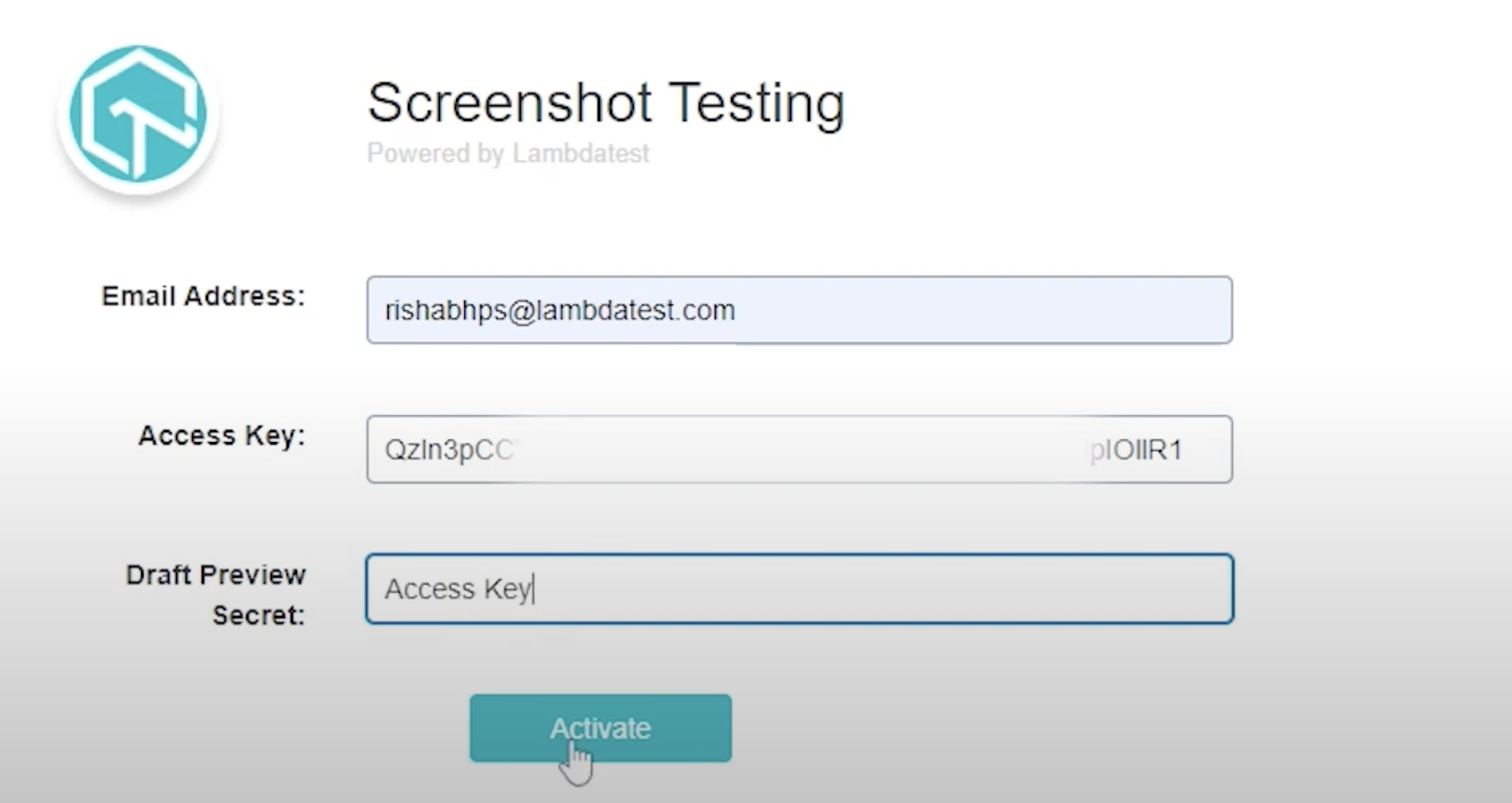Click the Screenshot Testing heading
This screenshot has width=1512, height=803.
[x=606, y=102]
